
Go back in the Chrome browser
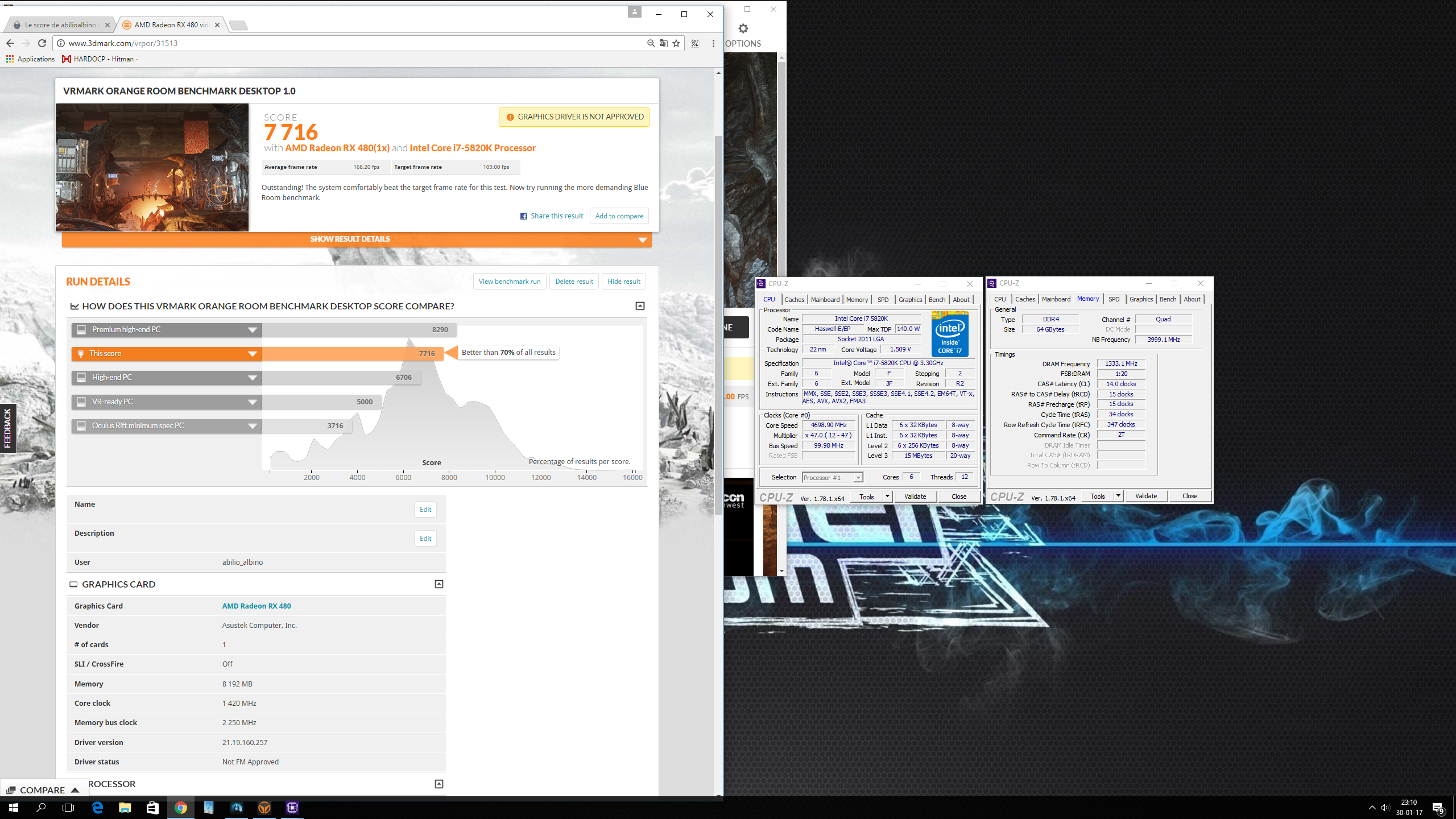10,43
